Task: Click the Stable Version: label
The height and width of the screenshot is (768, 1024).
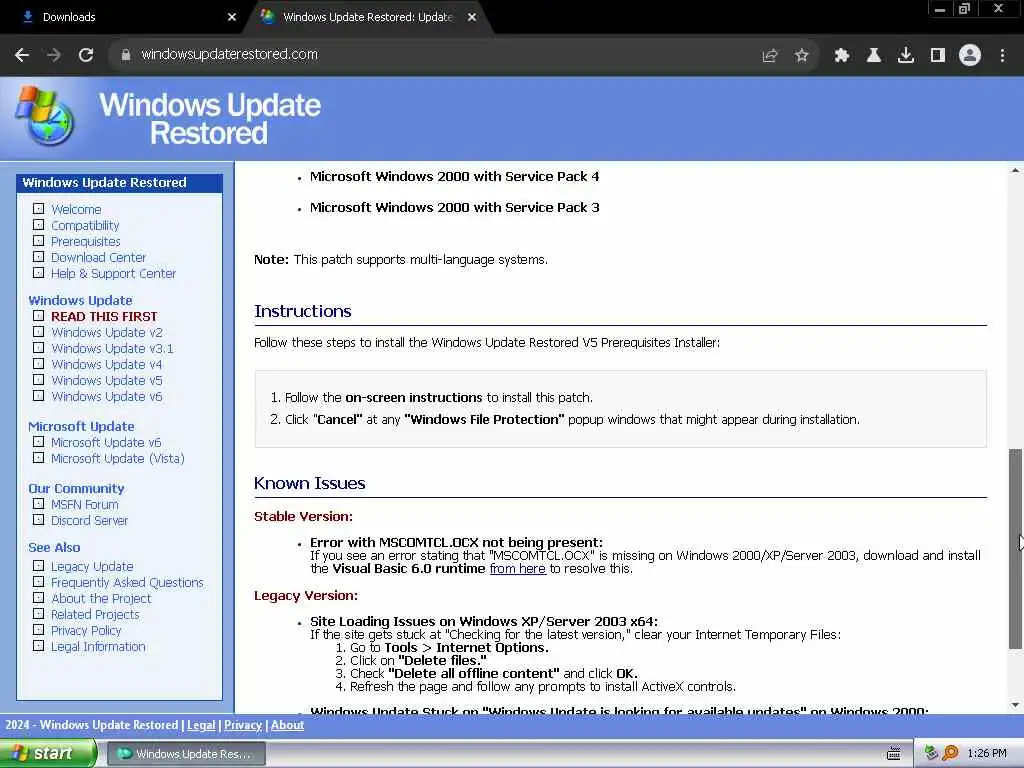Action: click(x=303, y=517)
